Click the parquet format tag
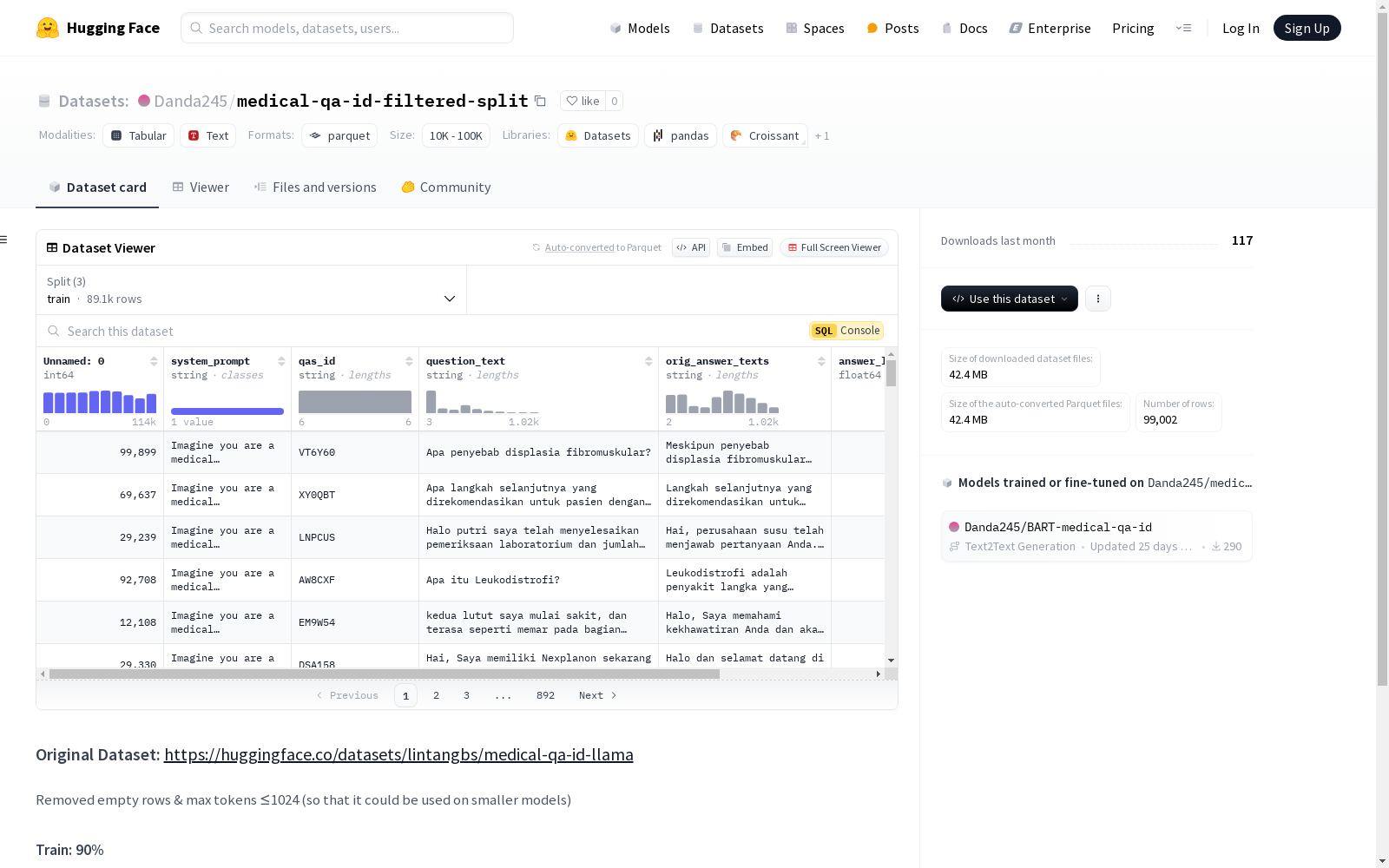 [x=339, y=135]
